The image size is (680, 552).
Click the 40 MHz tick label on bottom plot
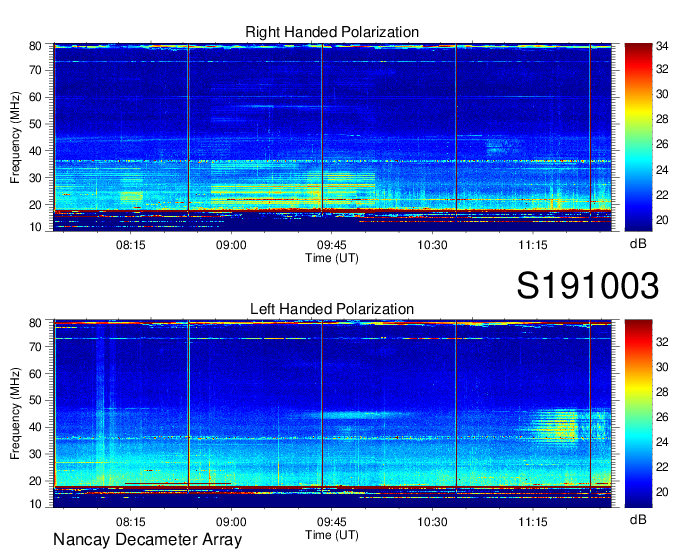pyautogui.click(x=35, y=427)
